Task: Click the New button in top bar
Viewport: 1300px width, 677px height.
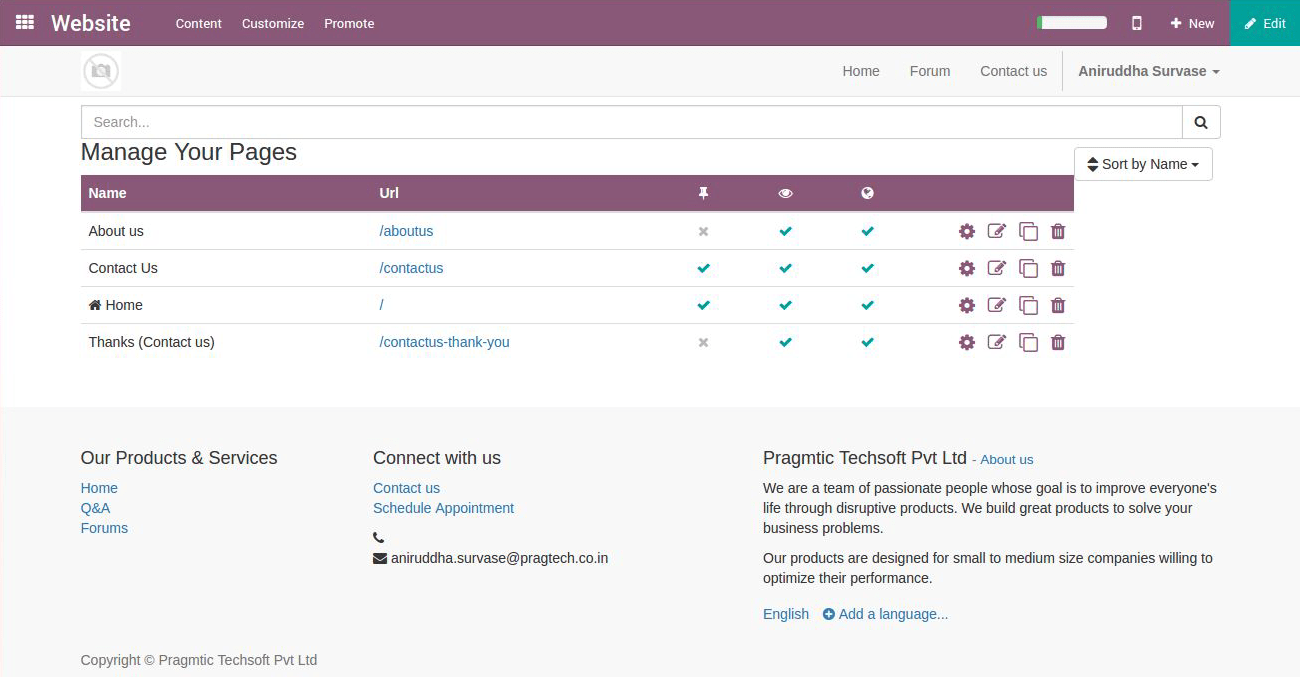Action: coord(1192,23)
